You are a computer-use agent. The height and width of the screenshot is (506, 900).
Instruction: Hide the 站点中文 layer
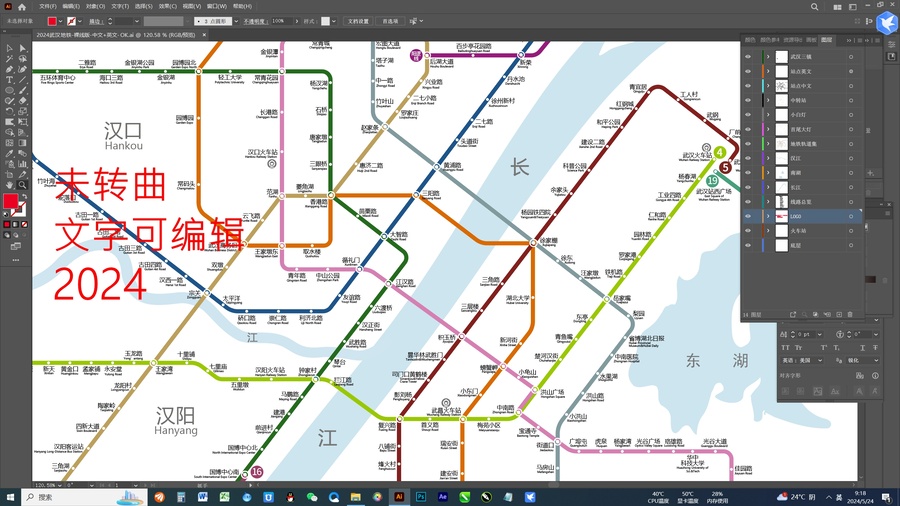[747, 85]
